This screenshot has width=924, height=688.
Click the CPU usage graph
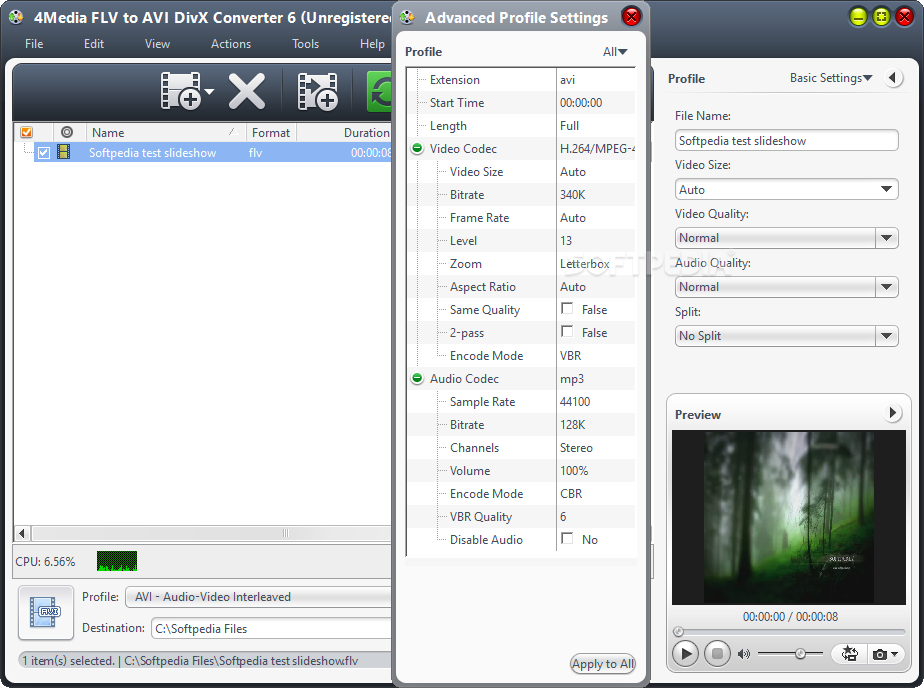coord(117,561)
